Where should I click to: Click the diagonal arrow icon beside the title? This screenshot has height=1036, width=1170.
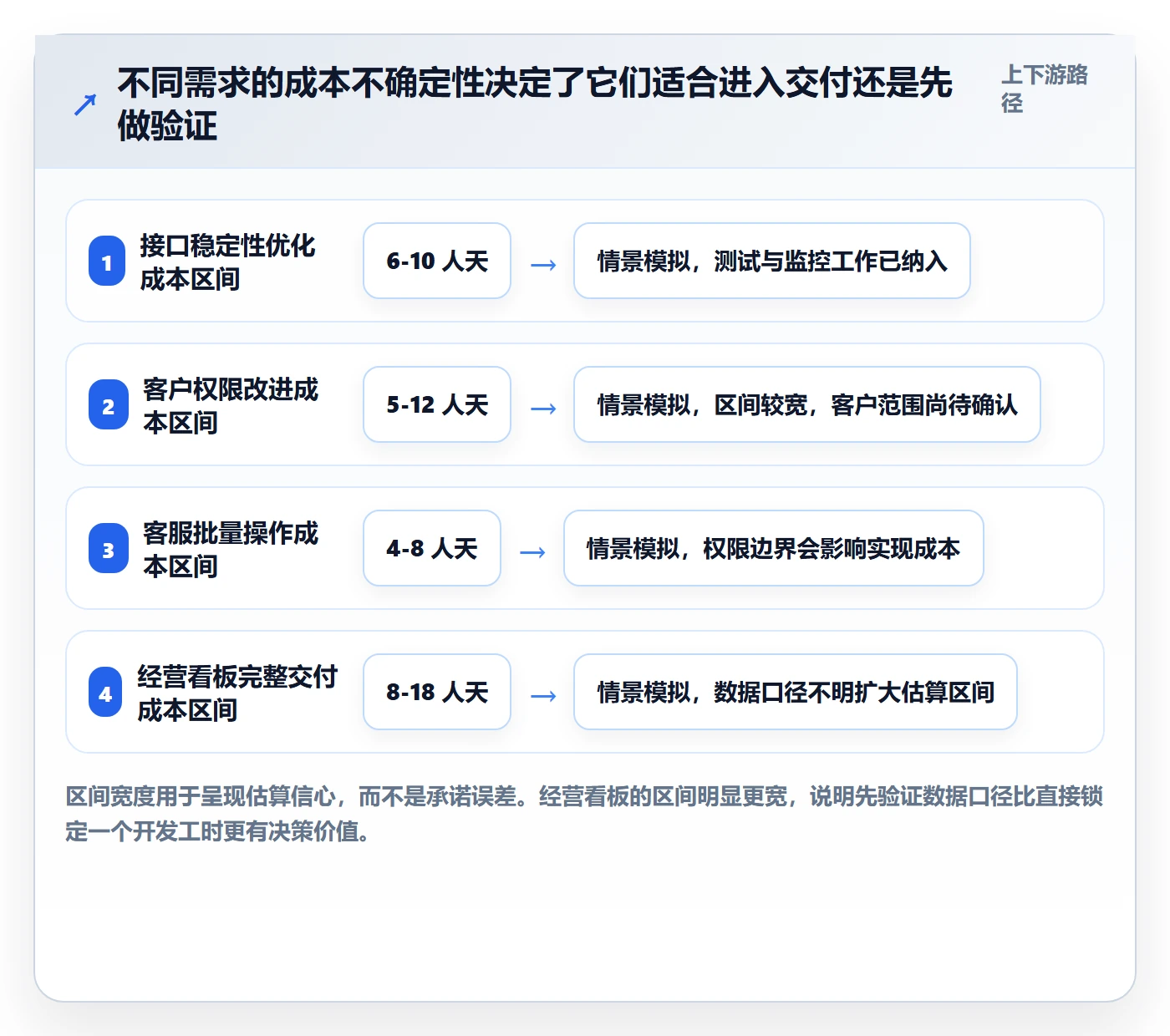click(x=85, y=105)
